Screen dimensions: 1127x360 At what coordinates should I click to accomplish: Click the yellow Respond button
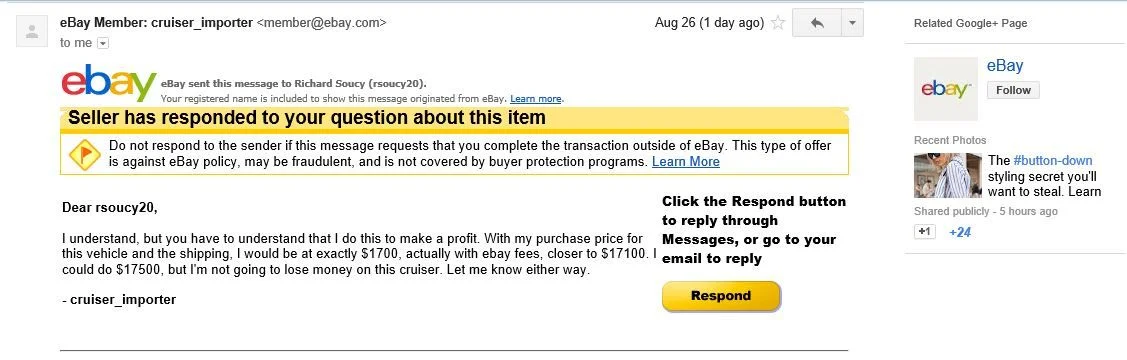tap(721, 296)
